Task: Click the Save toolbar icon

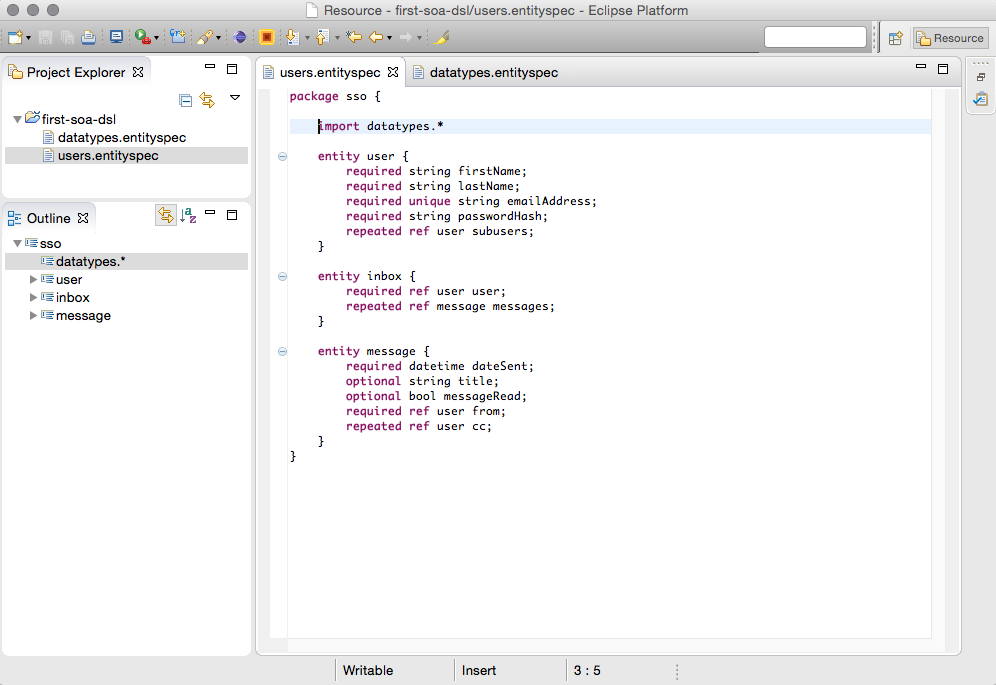Action: point(44,37)
